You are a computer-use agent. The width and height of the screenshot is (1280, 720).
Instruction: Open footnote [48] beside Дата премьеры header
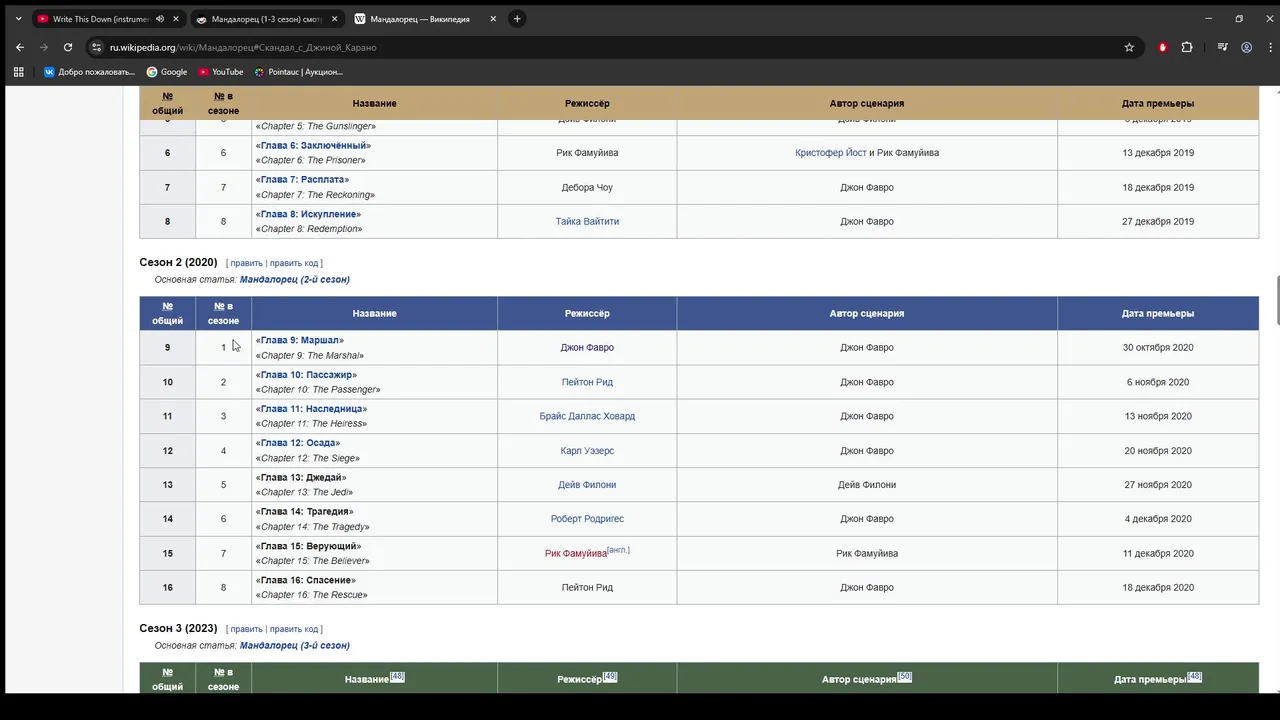click(x=1194, y=677)
